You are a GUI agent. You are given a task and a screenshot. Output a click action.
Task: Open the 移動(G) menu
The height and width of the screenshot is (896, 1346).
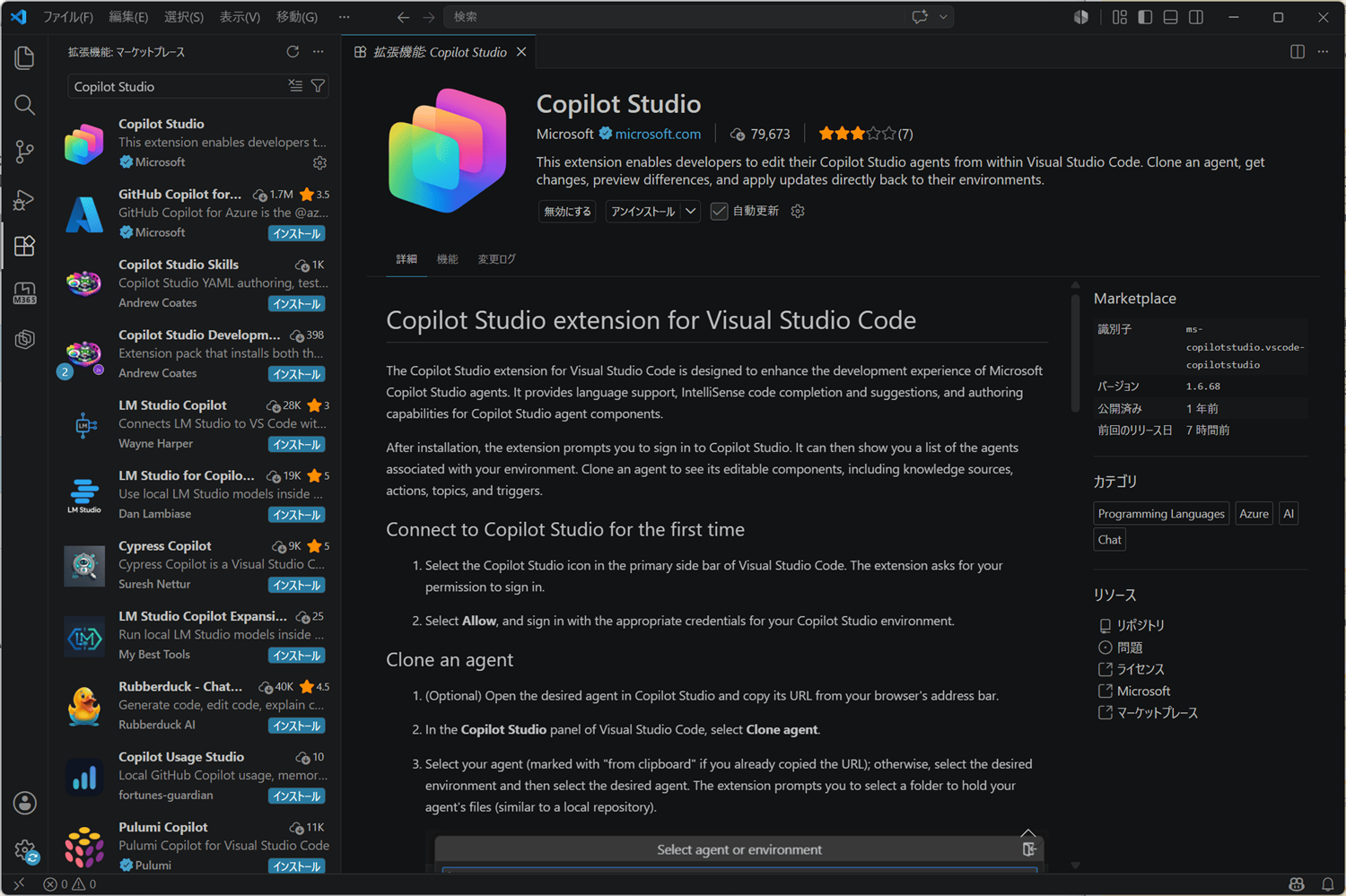click(297, 17)
